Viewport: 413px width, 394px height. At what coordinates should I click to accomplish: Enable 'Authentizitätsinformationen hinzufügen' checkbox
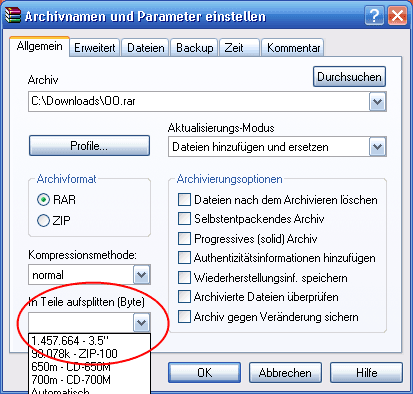[x=184, y=258]
